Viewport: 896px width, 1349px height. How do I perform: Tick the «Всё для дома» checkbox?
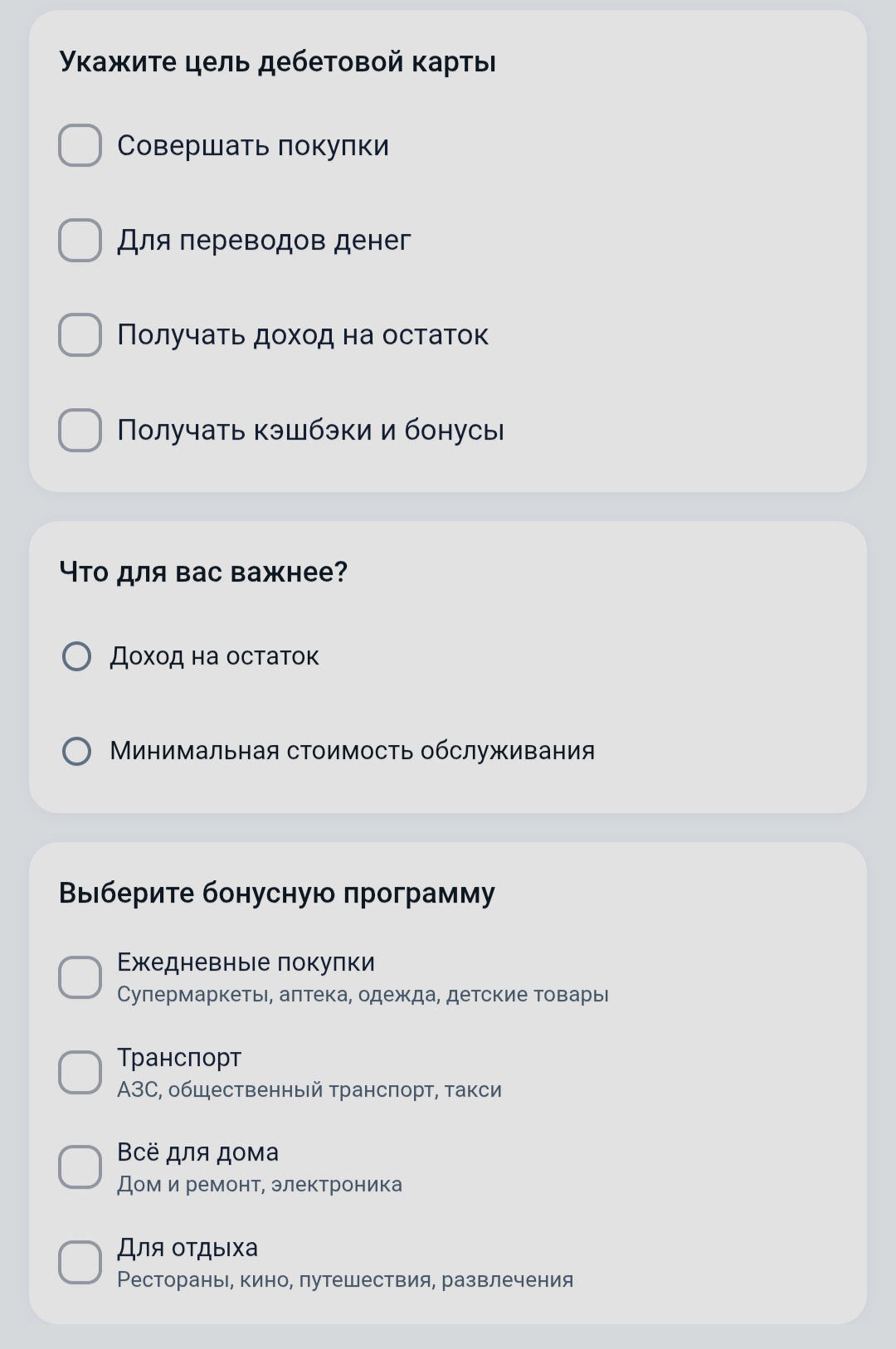coord(79,1166)
